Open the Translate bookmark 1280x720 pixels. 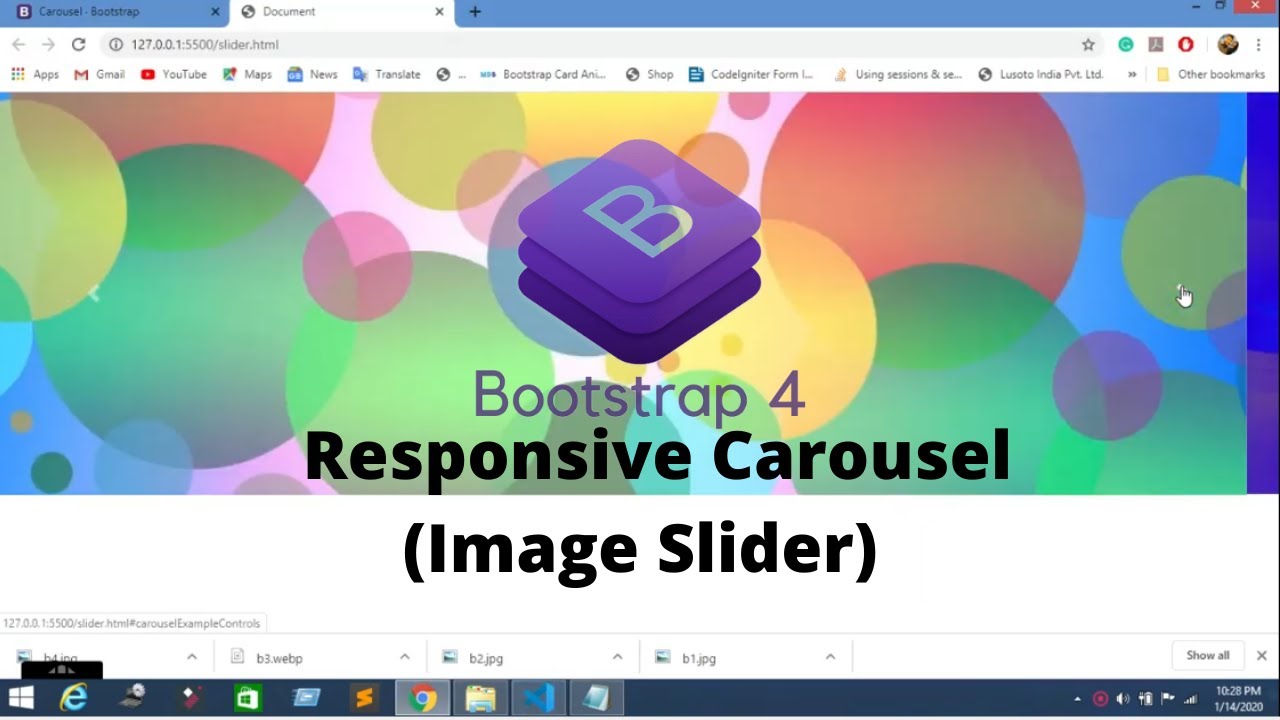pos(388,74)
